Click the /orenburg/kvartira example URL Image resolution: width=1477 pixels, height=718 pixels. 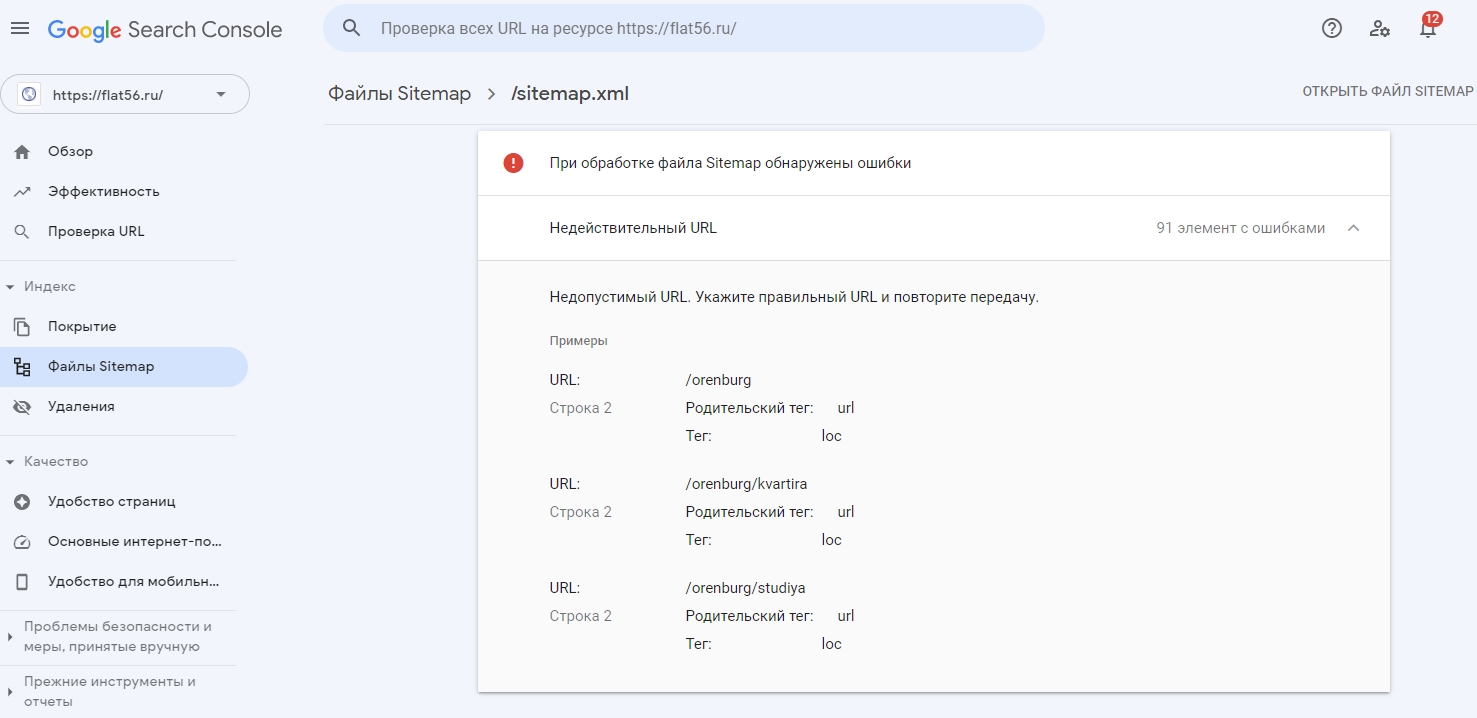point(746,484)
